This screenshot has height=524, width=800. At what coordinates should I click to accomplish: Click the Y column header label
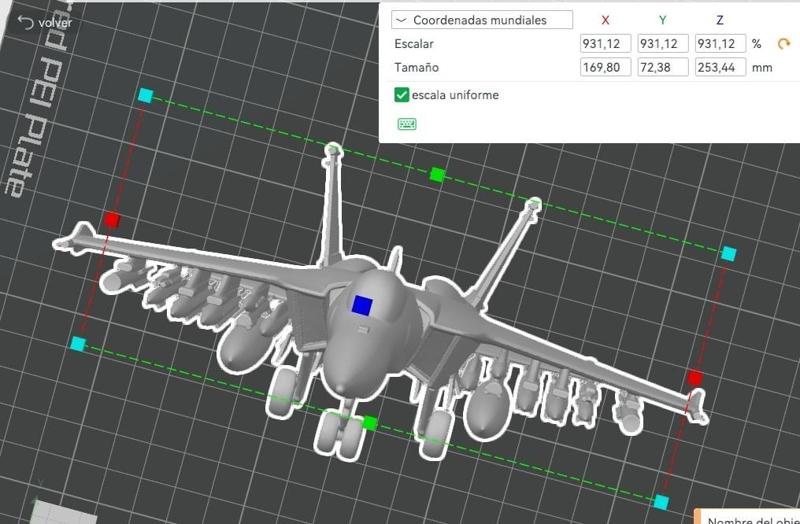click(662, 20)
